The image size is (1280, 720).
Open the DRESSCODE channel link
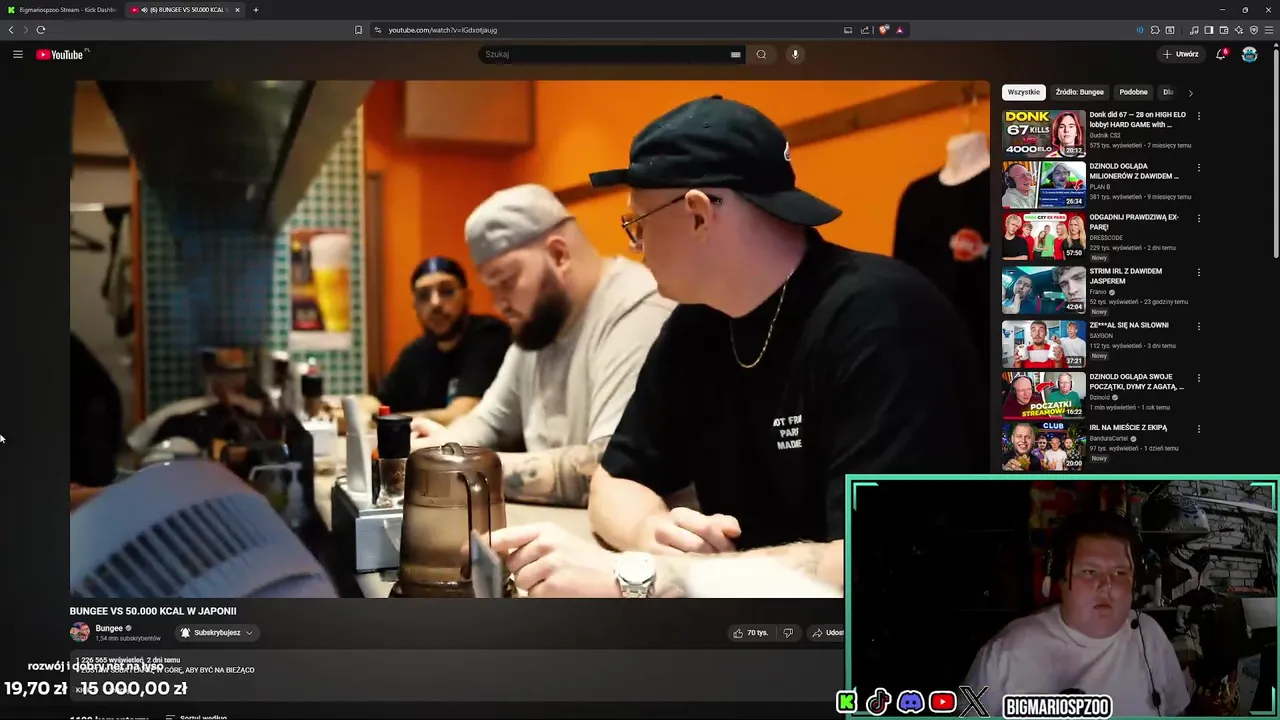pyautogui.click(x=1106, y=238)
